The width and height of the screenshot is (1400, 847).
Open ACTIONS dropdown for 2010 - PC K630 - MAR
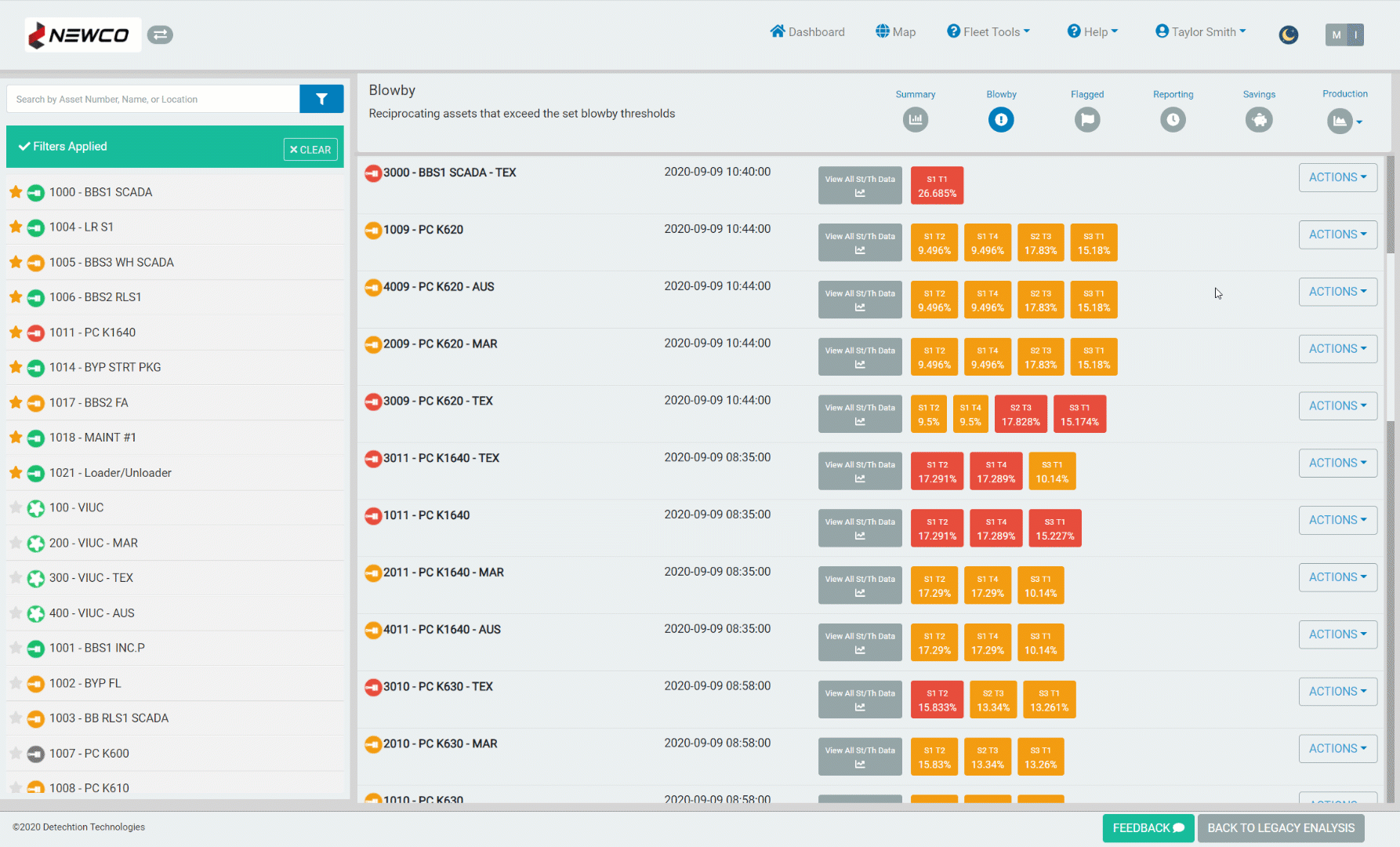point(1337,749)
